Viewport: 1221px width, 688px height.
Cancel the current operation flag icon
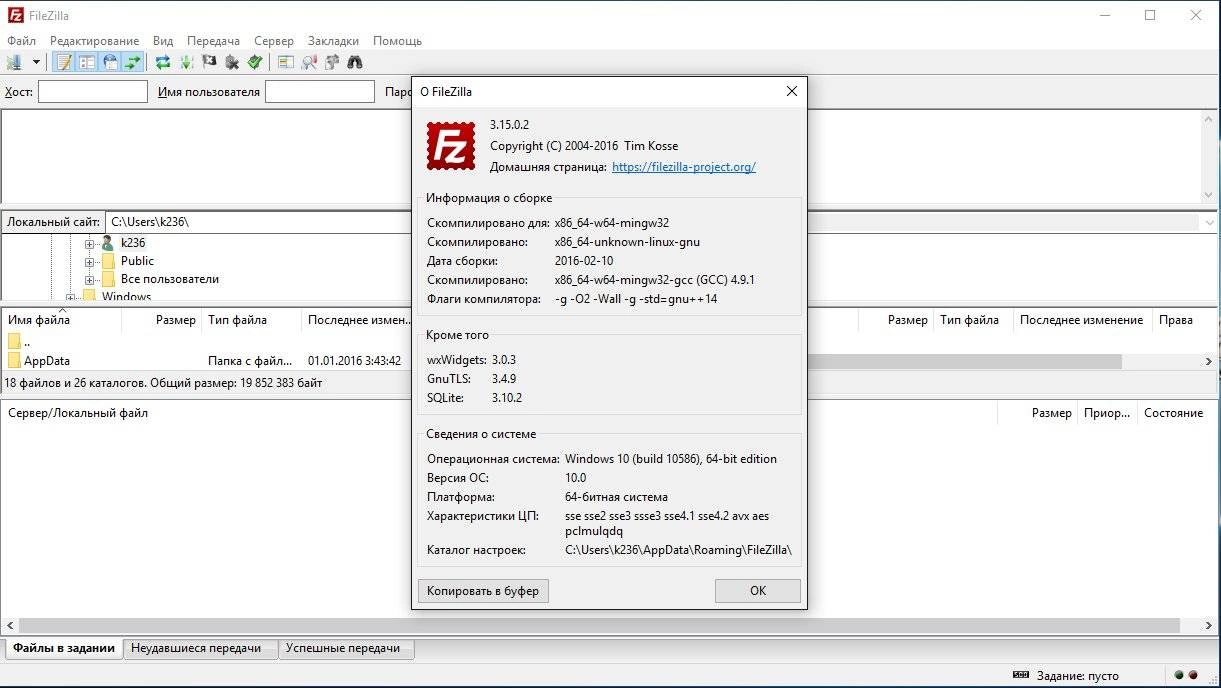209,62
